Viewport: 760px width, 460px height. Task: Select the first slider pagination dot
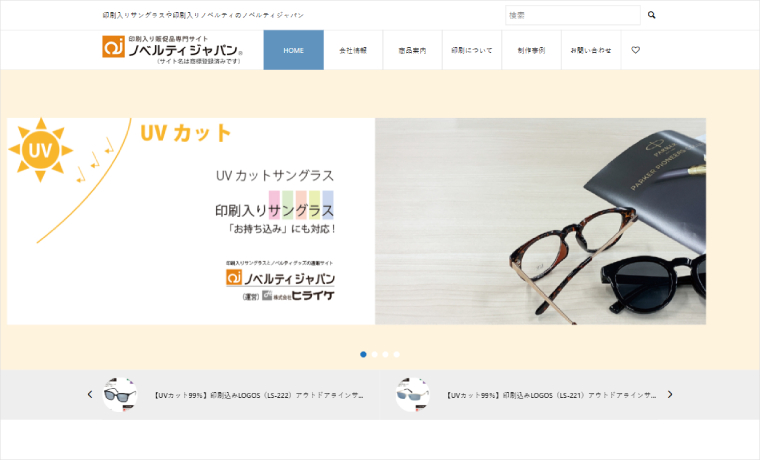point(363,354)
